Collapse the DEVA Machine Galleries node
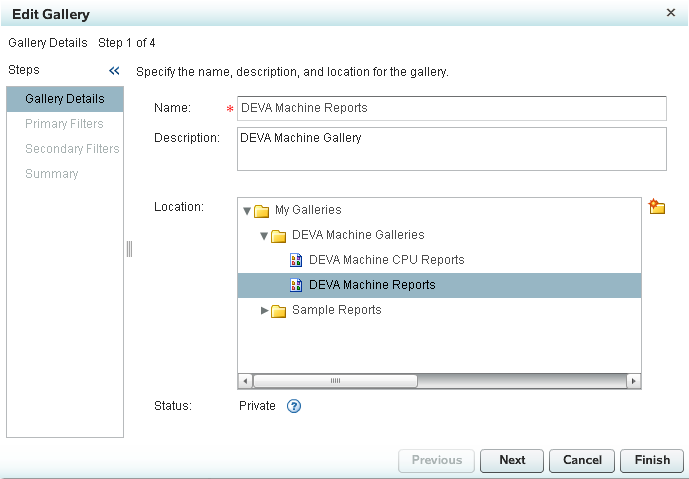Viewport: 689px width, 479px height. [264, 236]
